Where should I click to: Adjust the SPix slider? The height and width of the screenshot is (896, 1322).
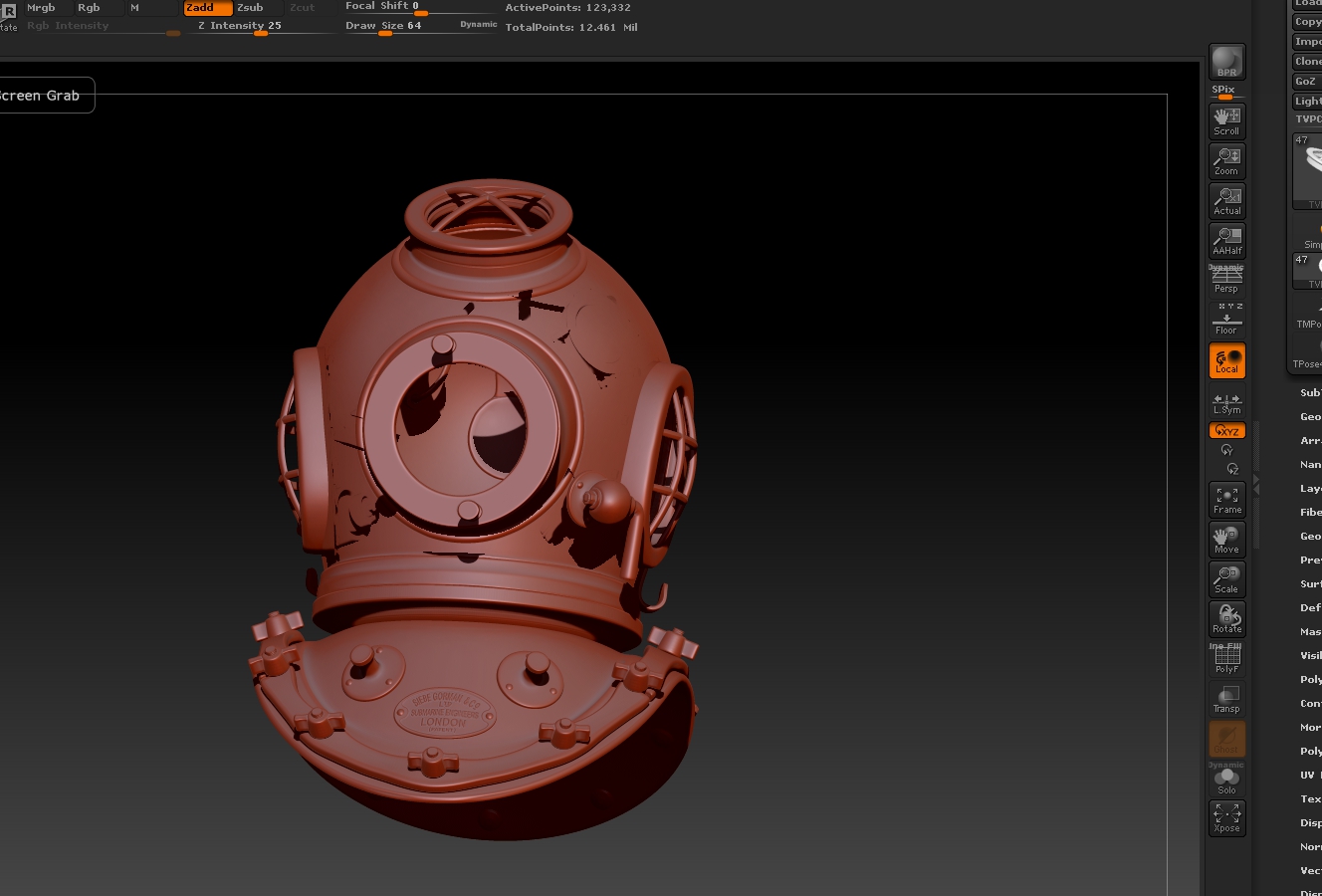(1226, 93)
